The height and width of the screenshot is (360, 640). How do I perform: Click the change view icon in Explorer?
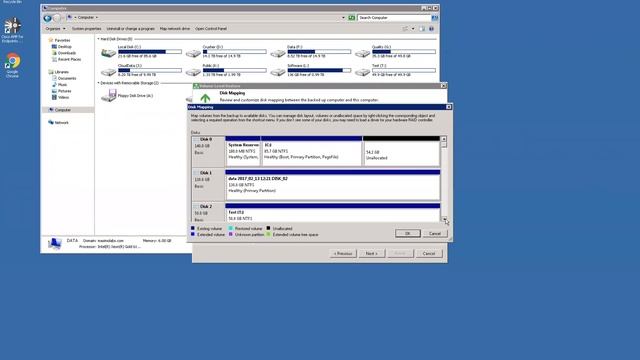[405, 29]
